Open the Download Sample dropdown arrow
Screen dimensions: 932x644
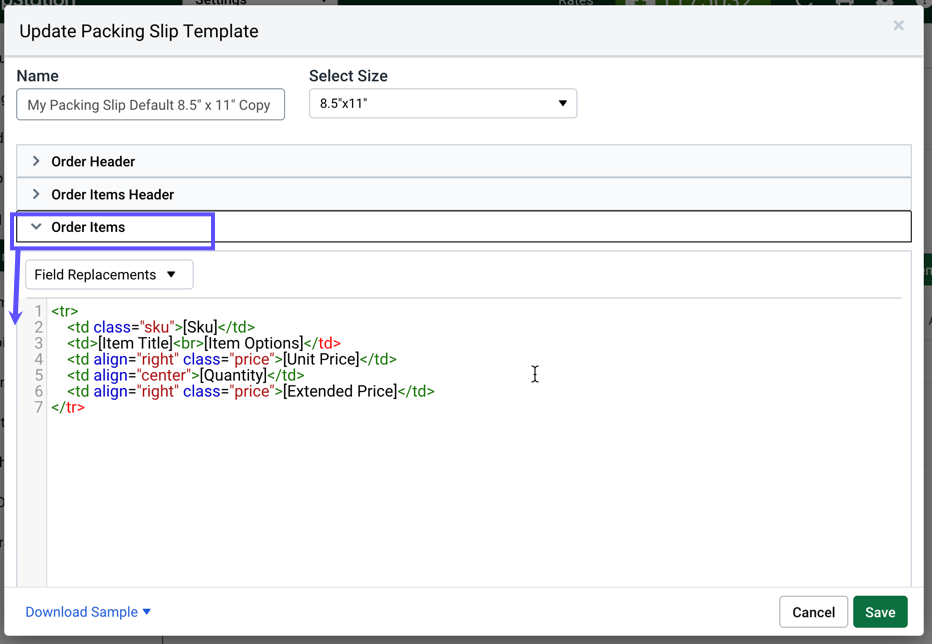(x=146, y=612)
